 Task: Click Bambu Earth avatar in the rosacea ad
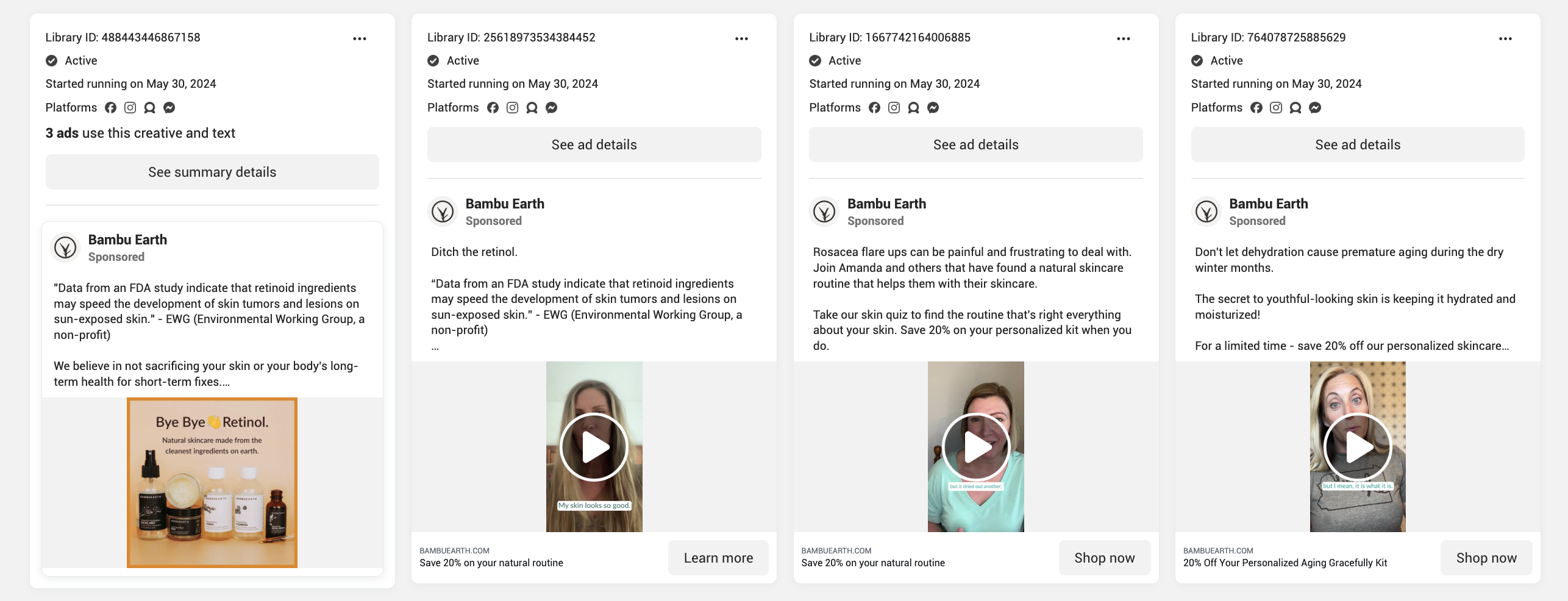[824, 212]
